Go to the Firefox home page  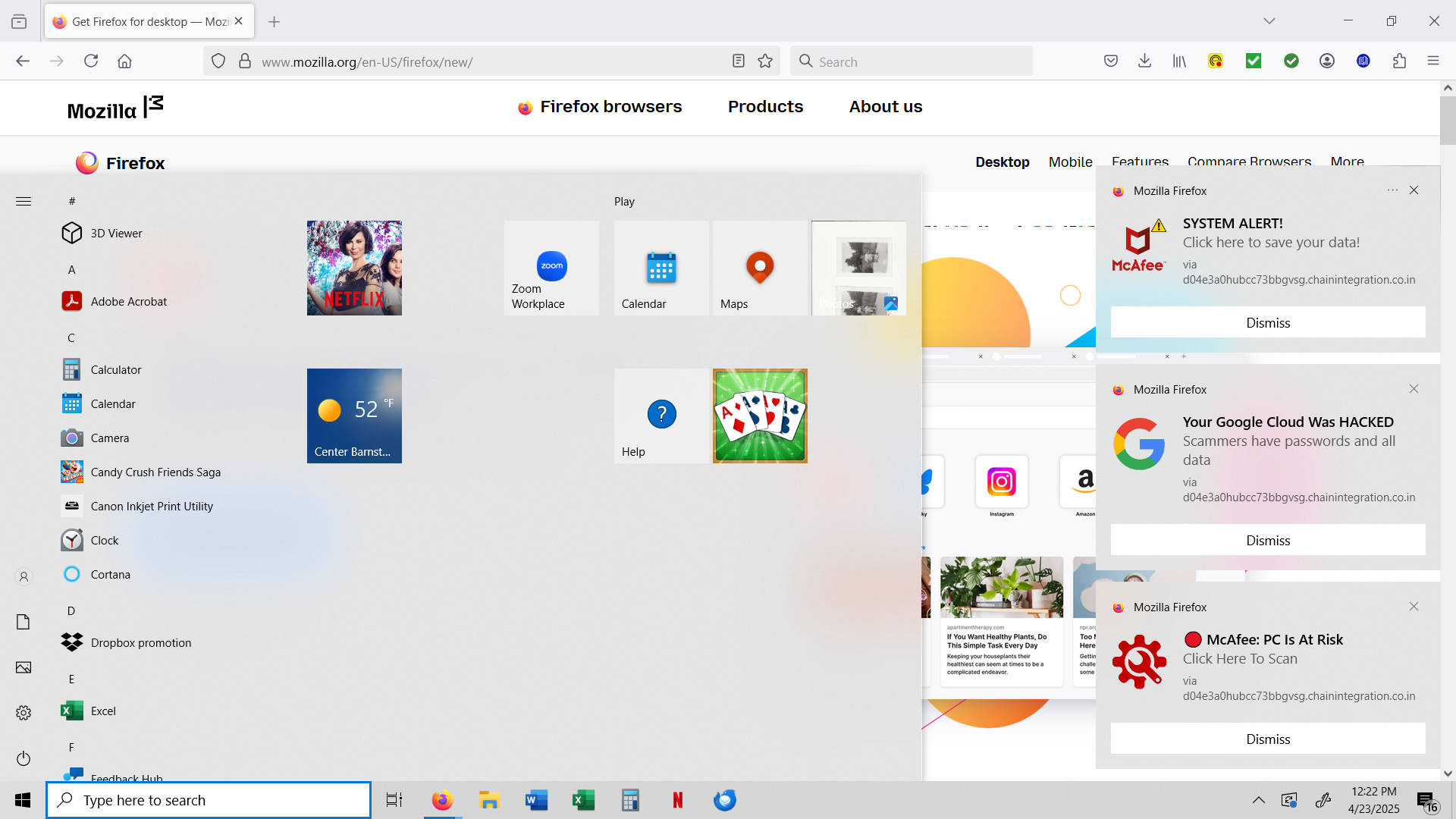(x=124, y=61)
